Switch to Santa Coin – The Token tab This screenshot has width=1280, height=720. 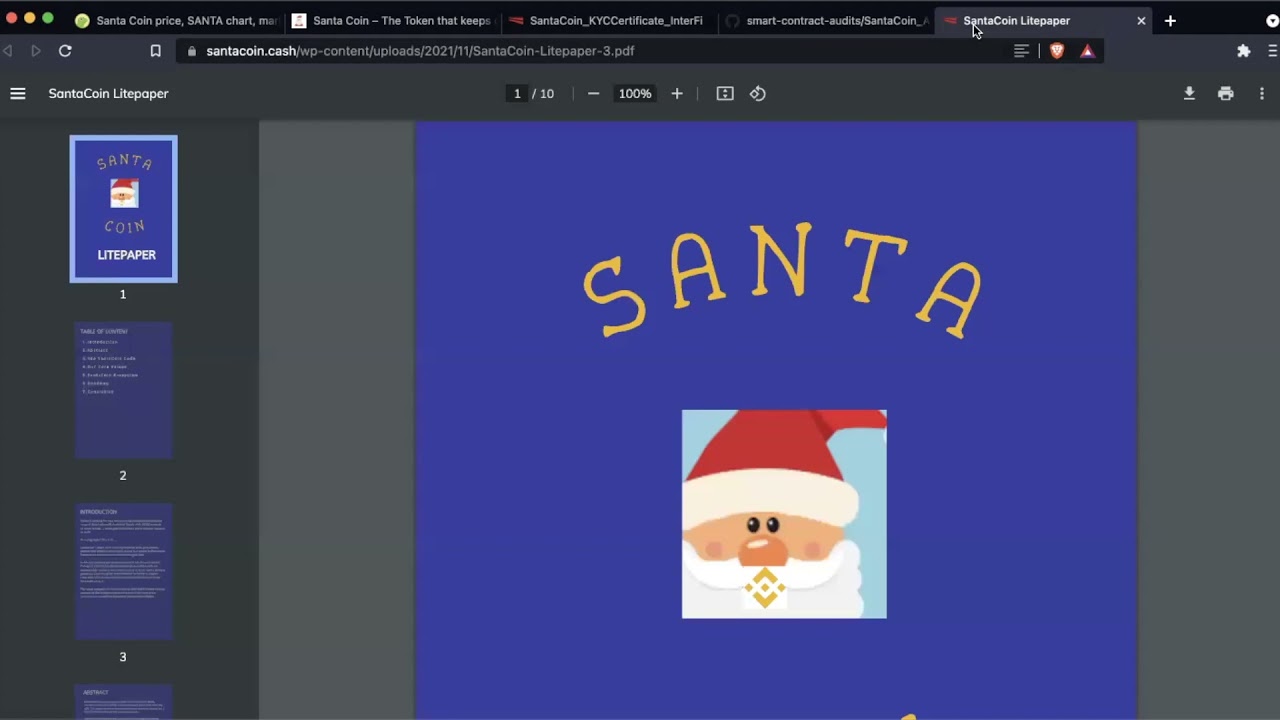393,20
